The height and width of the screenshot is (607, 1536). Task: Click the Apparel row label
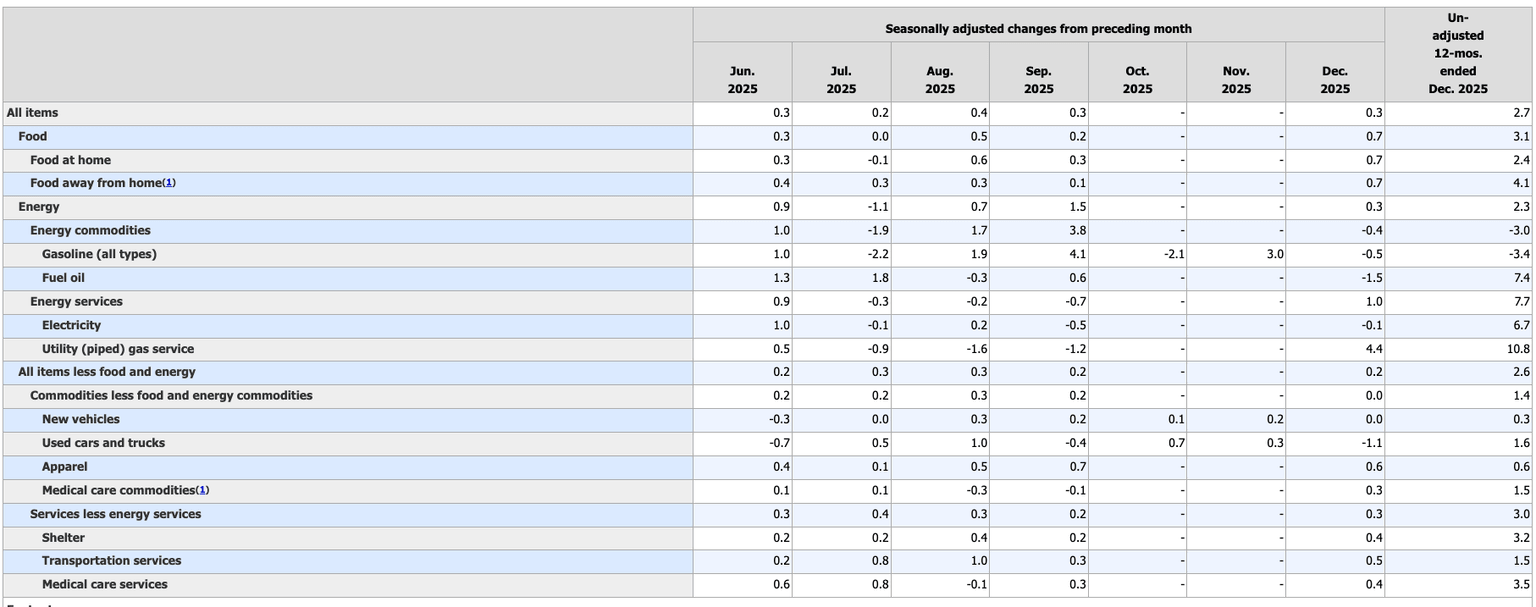point(64,467)
